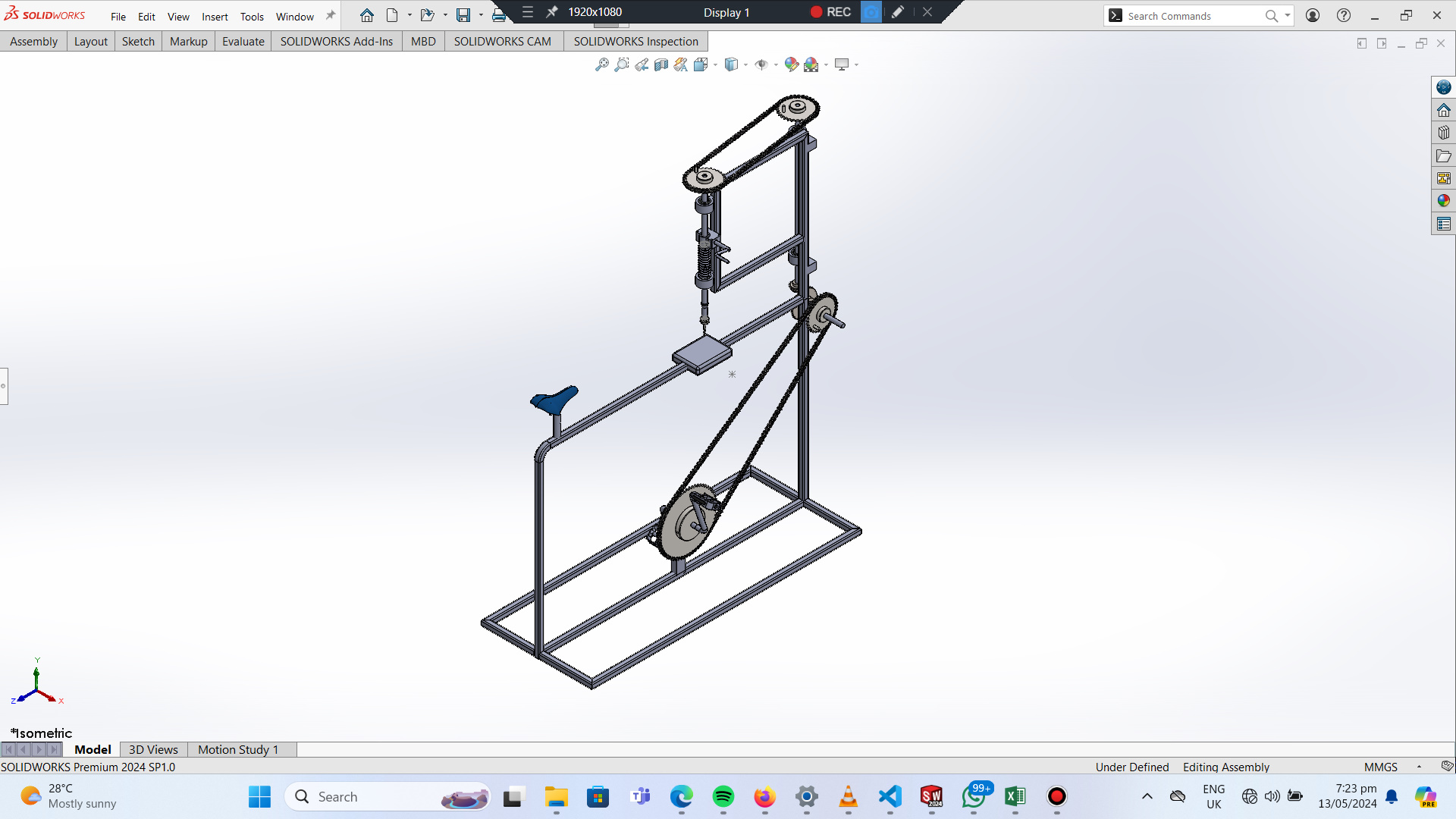Click the Zoom to Fit icon
1456x819 pixels.
(x=601, y=65)
